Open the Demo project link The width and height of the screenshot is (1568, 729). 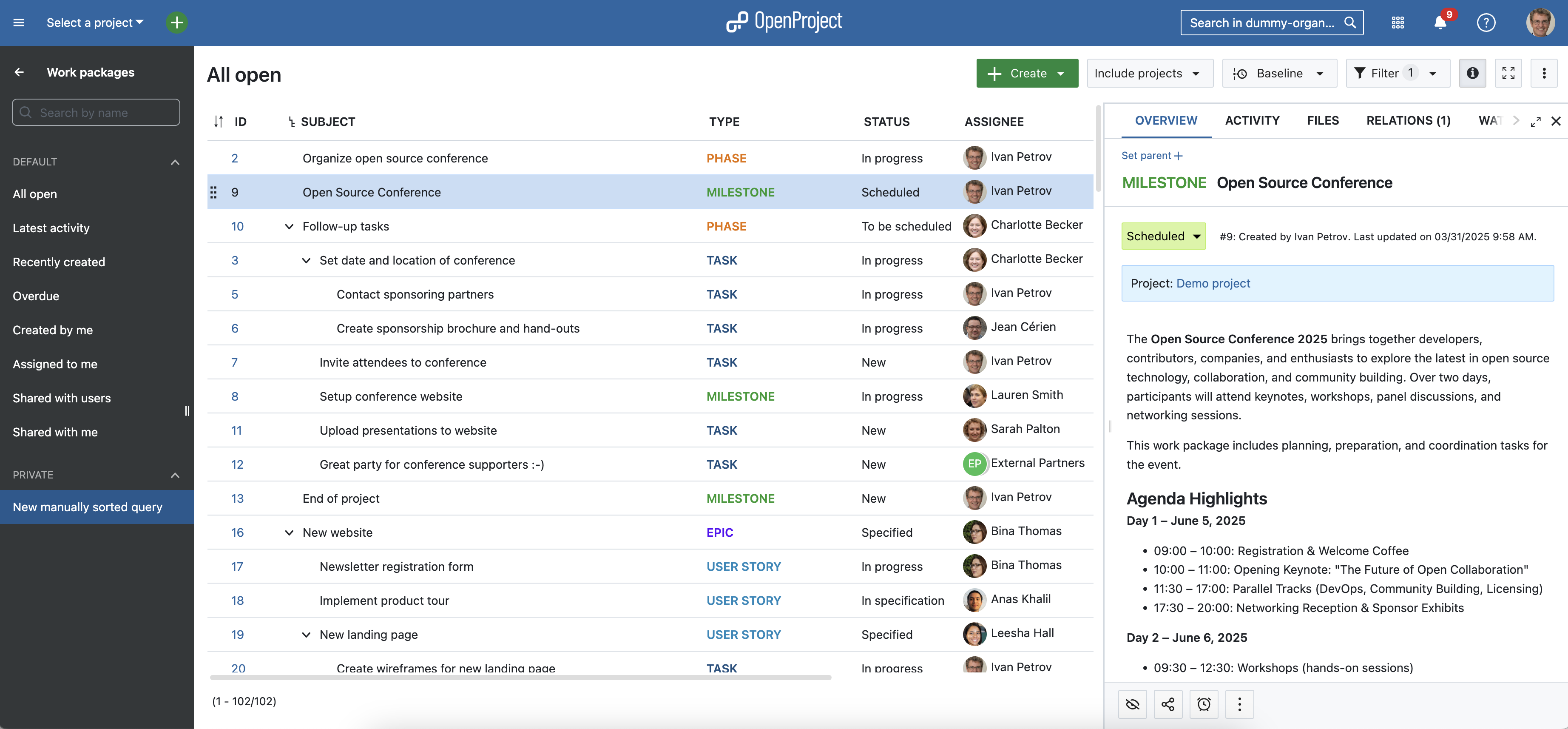[x=1213, y=283]
